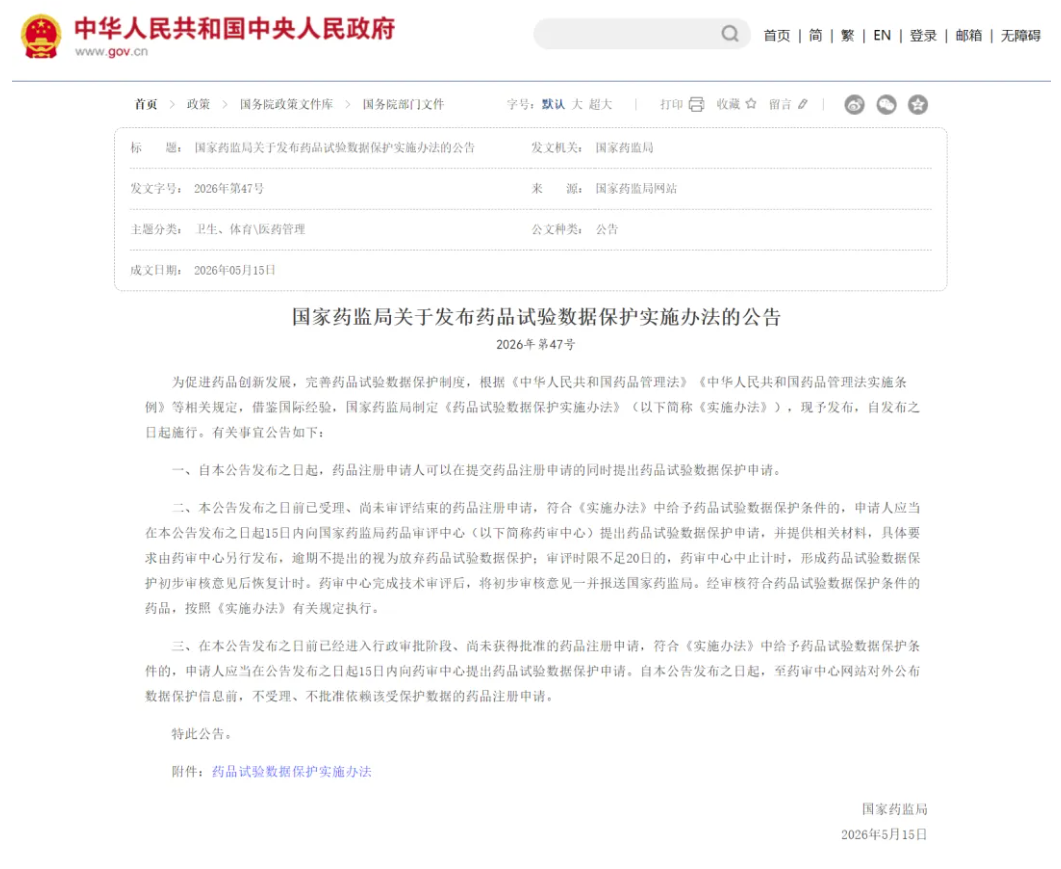Click subtitle 2026年 第47号 under headline
This screenshot has width=1061, height=869.
(536, 344)
